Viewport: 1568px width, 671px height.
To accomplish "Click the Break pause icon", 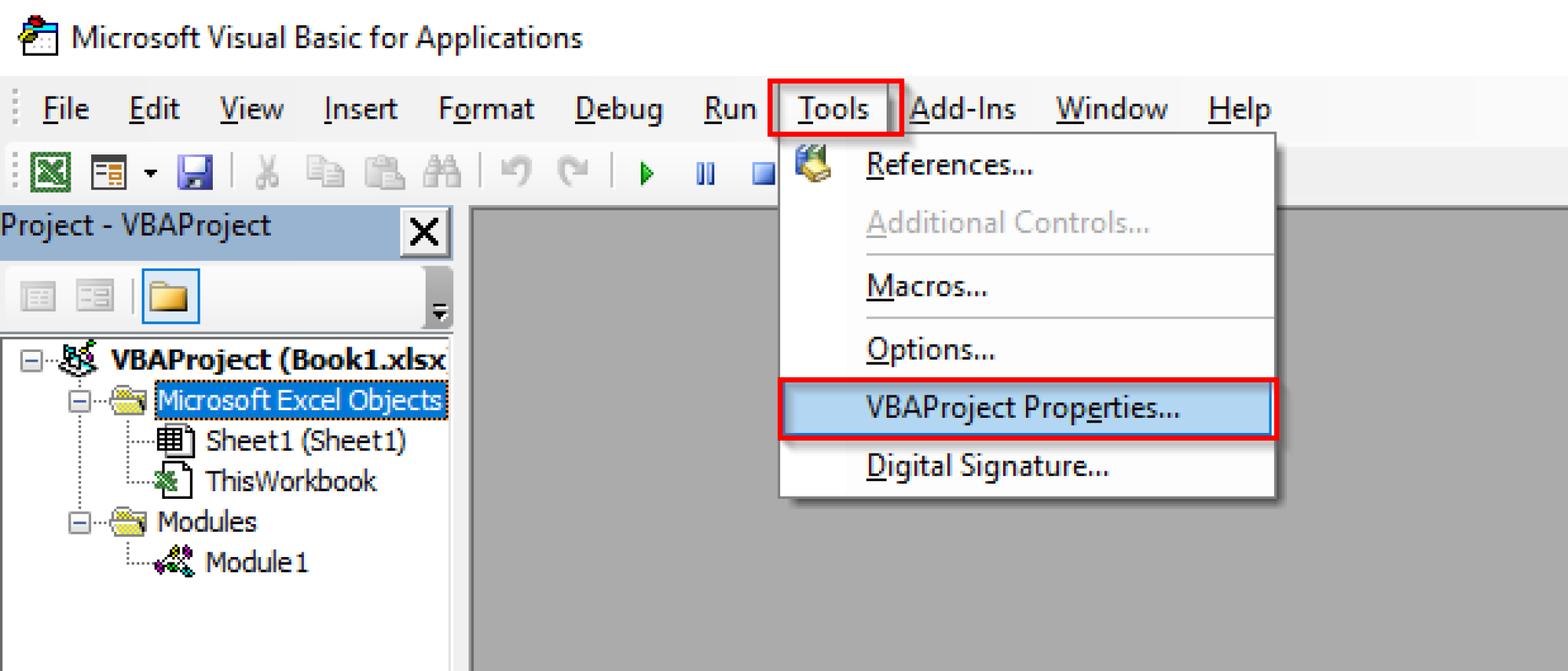I will tap(704, 171).
